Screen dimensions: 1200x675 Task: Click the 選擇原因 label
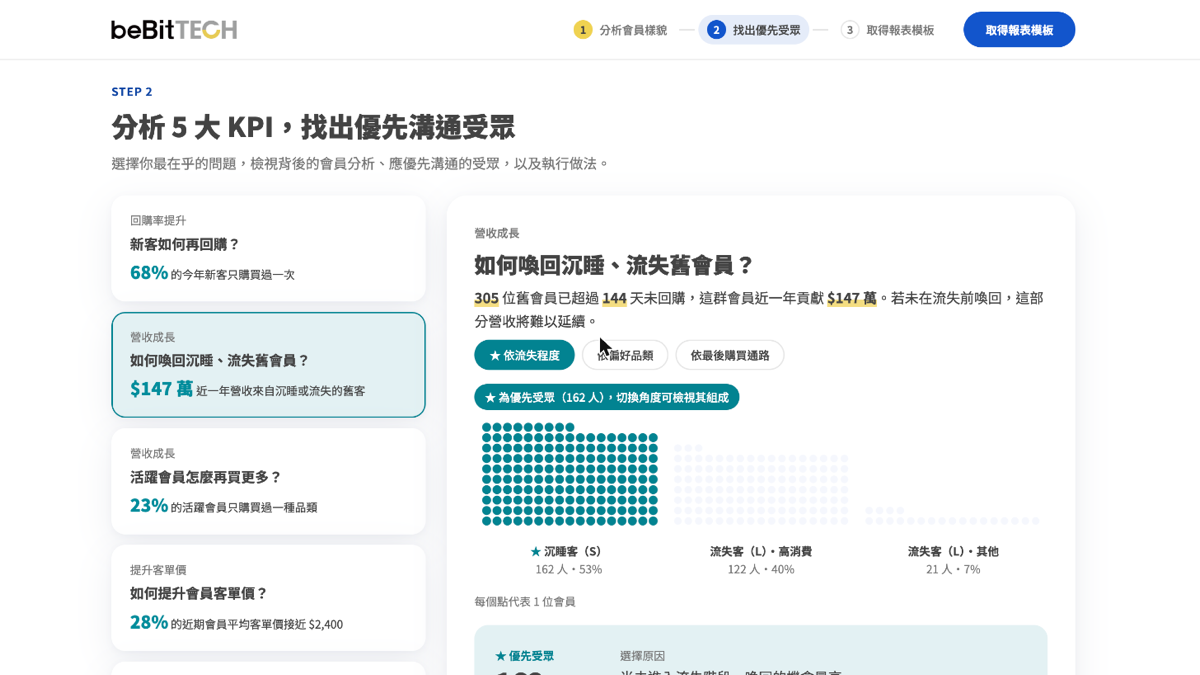[642, 656]
